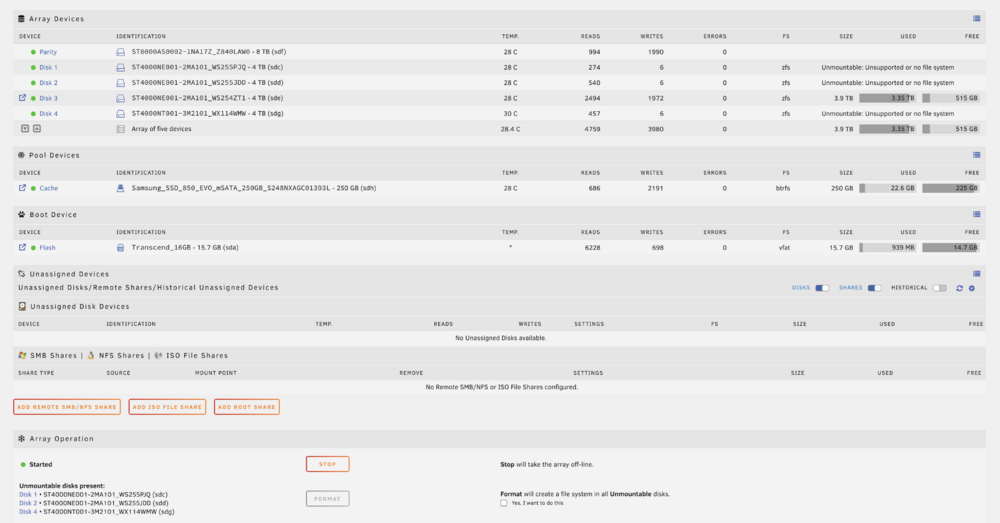Image resolution: width=1000 pixels, height=523 pixels.
Task: Click the FORMAT button
Action: pyautogui.click(x=327, y=499)
